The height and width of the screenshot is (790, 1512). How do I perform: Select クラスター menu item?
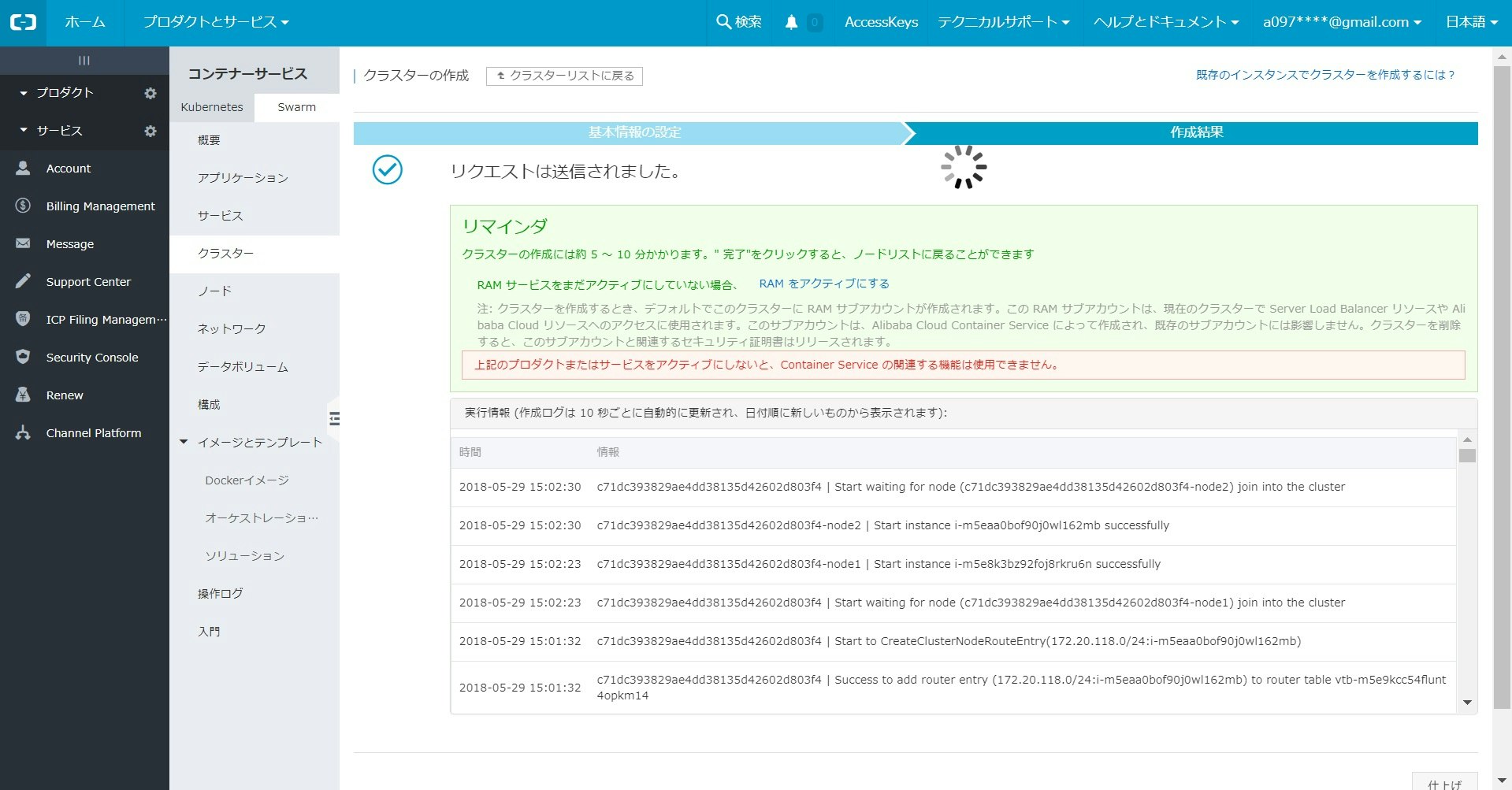click(x=254, y=254)
